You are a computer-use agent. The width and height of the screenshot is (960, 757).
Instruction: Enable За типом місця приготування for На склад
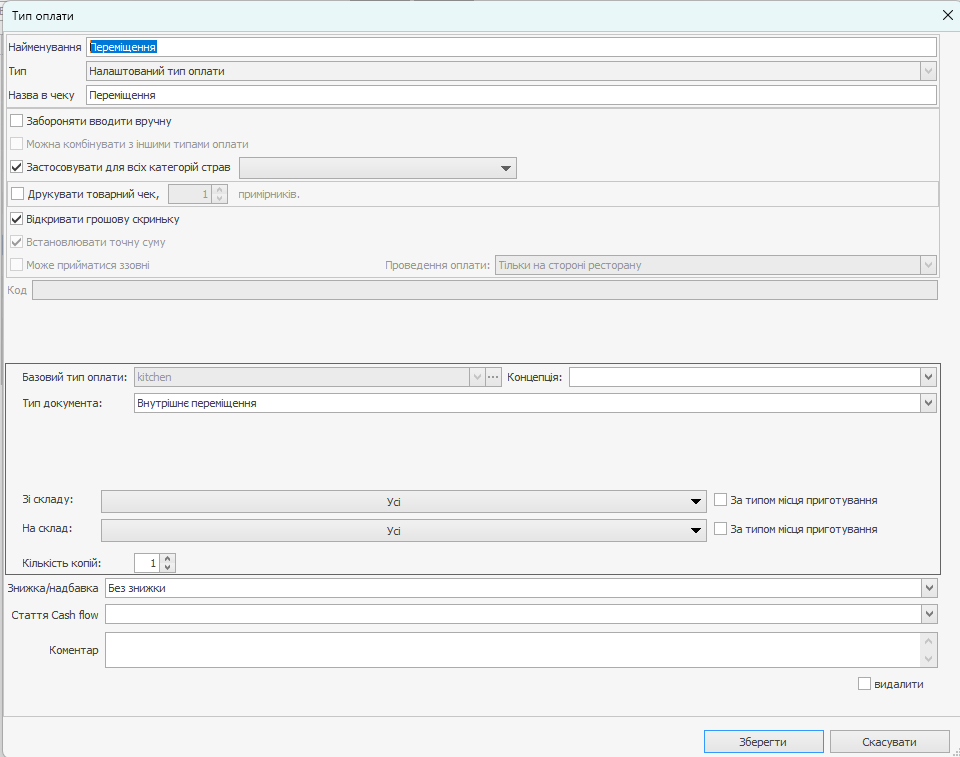tap(721, 529)
